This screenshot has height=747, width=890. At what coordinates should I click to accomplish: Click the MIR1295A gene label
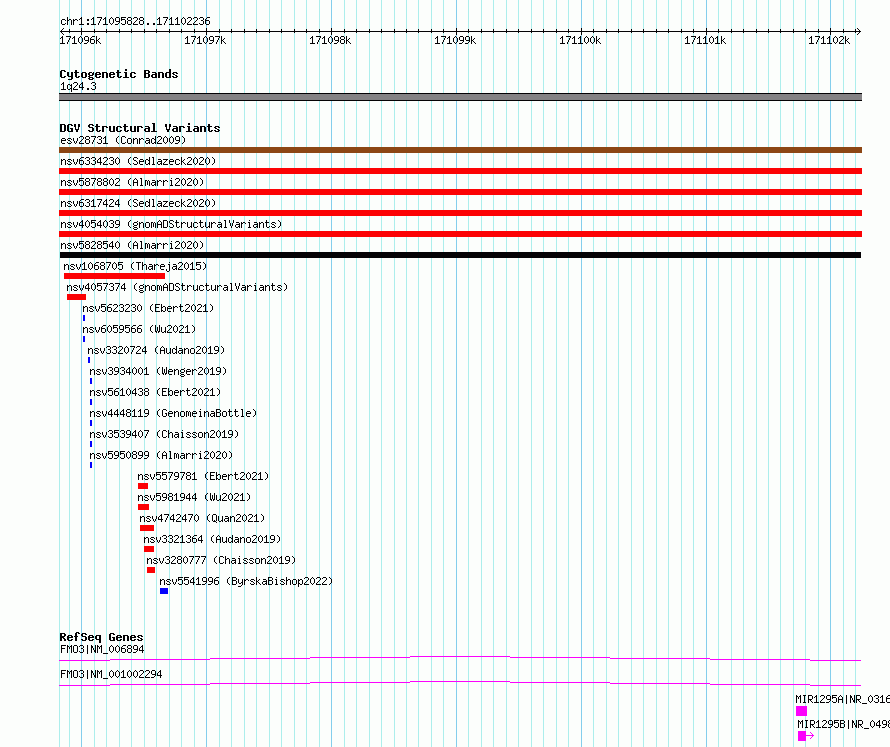click(842, 699)
